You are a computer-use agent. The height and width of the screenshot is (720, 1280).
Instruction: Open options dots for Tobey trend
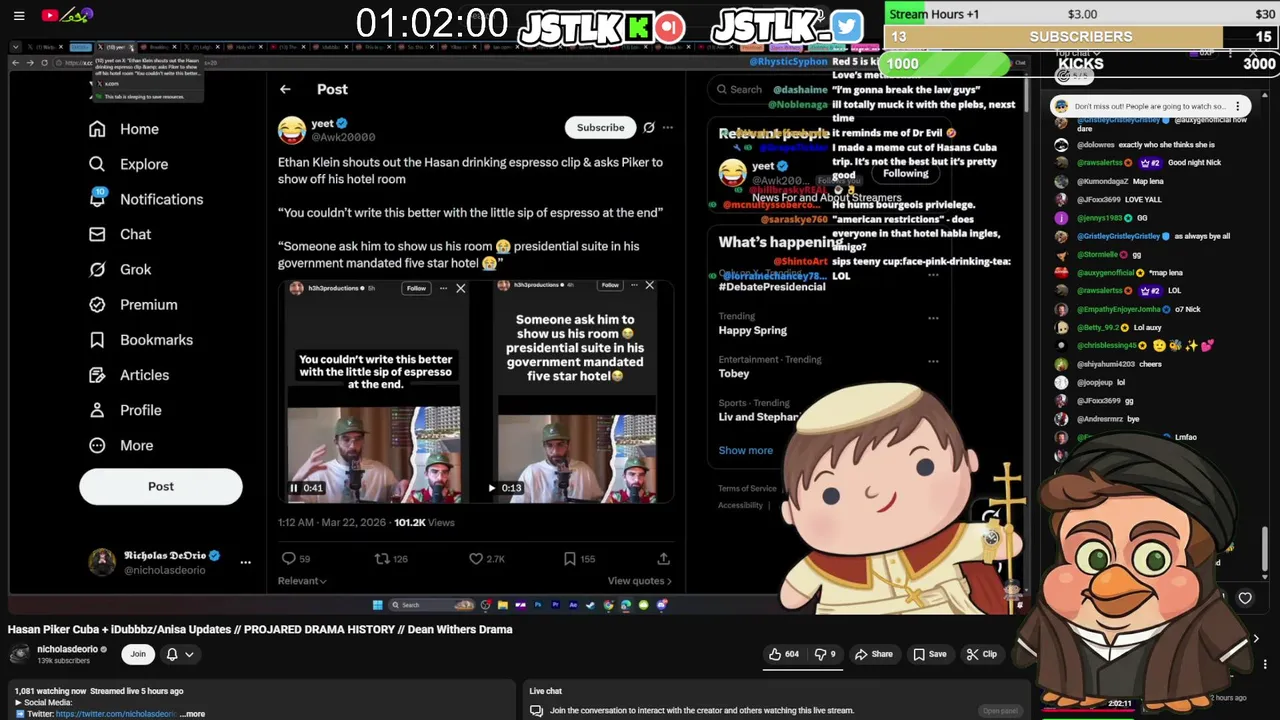pyautogui.click(x=933, y=362)
